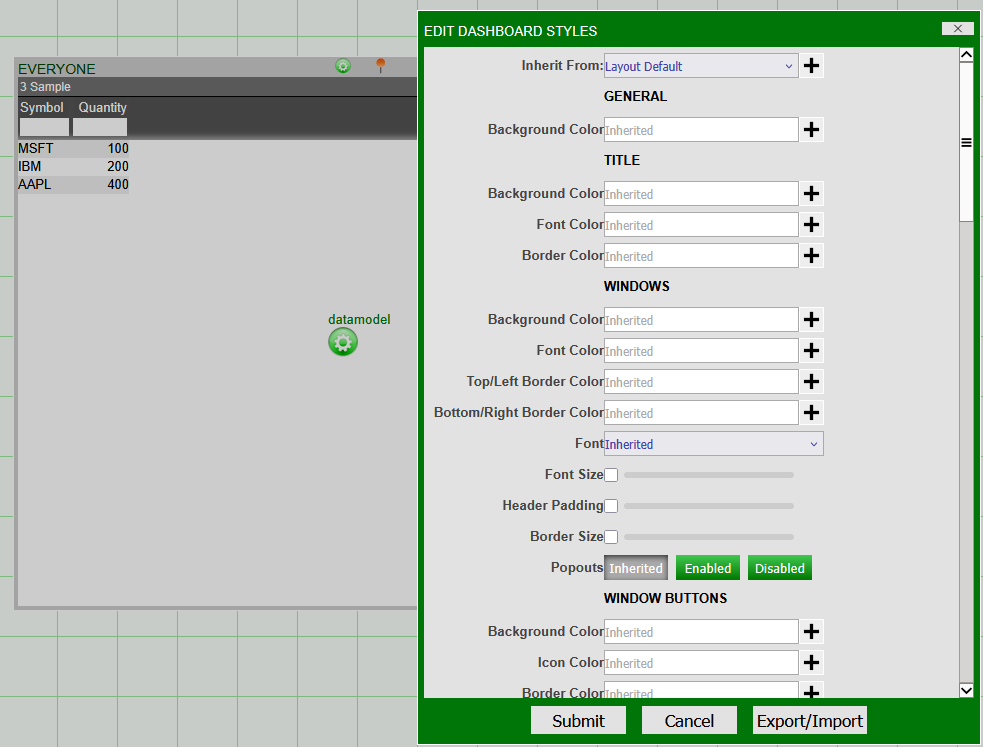
Task: Click the small green gear in EVERYONE panel header
Action: pos(343,66)
